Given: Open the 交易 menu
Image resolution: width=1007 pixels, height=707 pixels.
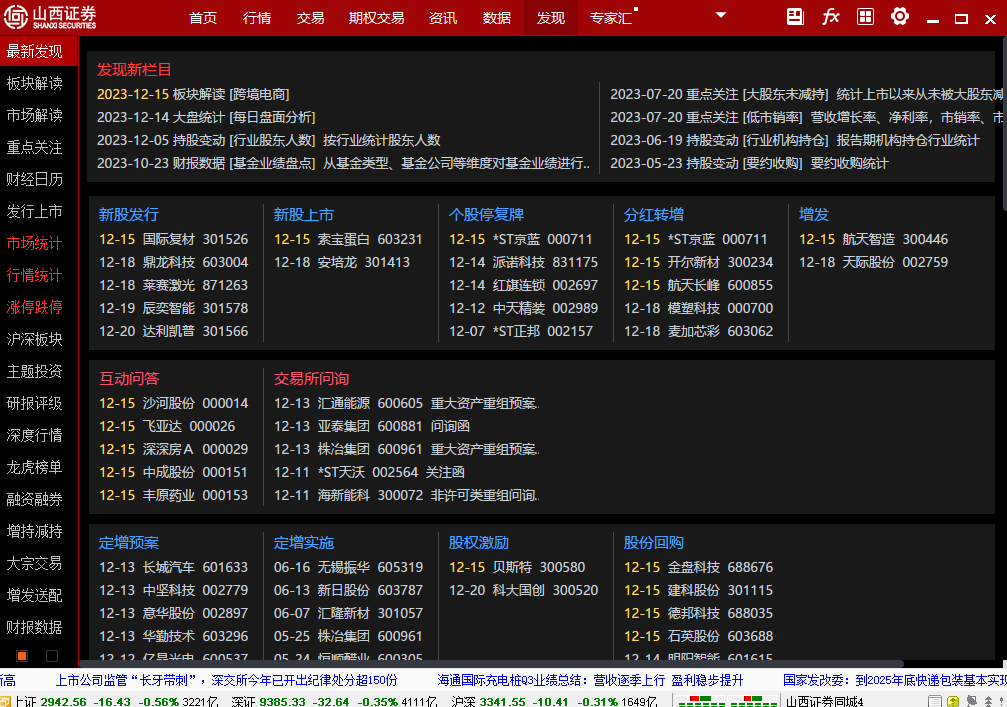Looking at the screenshot, I should 310,18.
